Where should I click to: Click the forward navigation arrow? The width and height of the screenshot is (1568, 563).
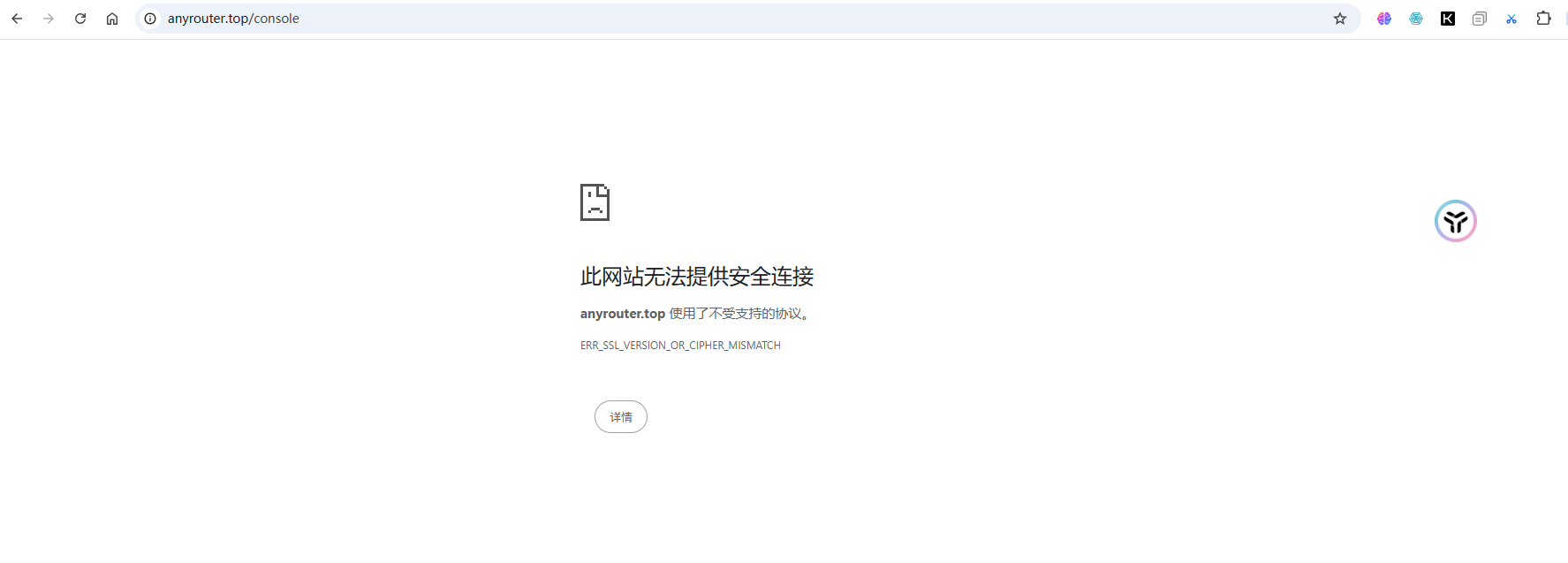[x=49, y=19]
